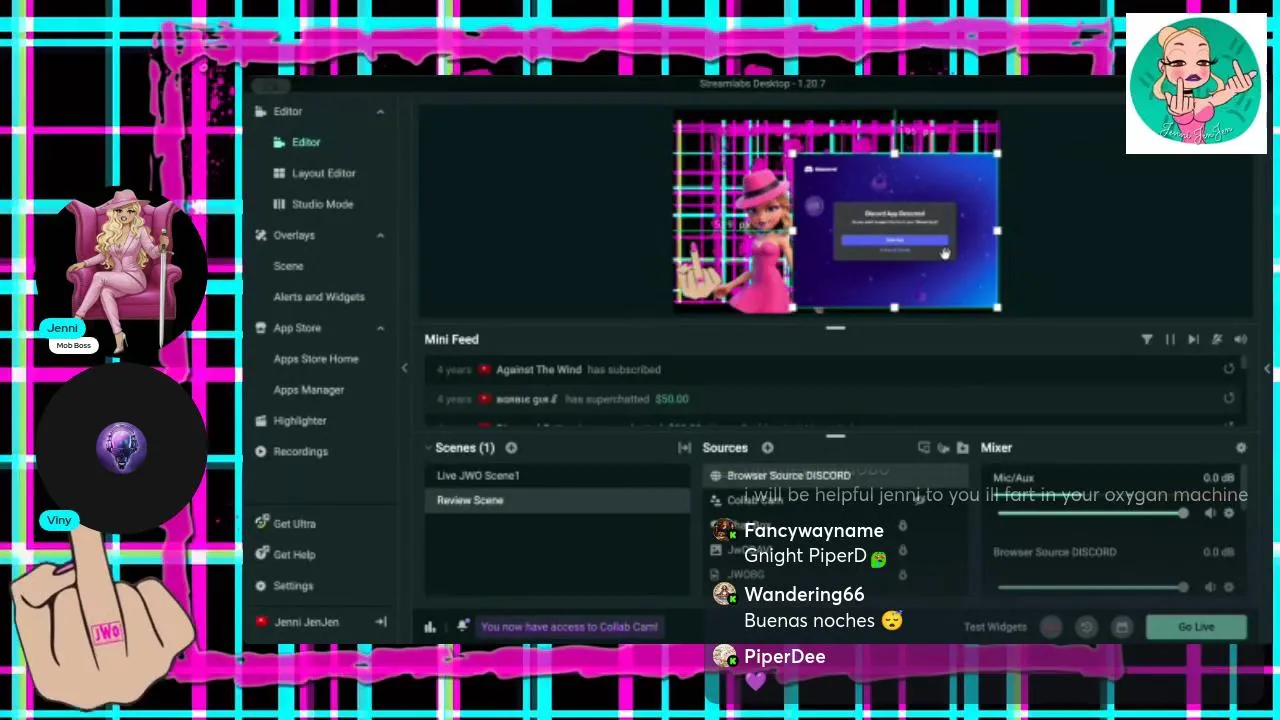Select Editor sub-item in the sidebar
Screen dimensions: 1280x720
click(306, 142)
